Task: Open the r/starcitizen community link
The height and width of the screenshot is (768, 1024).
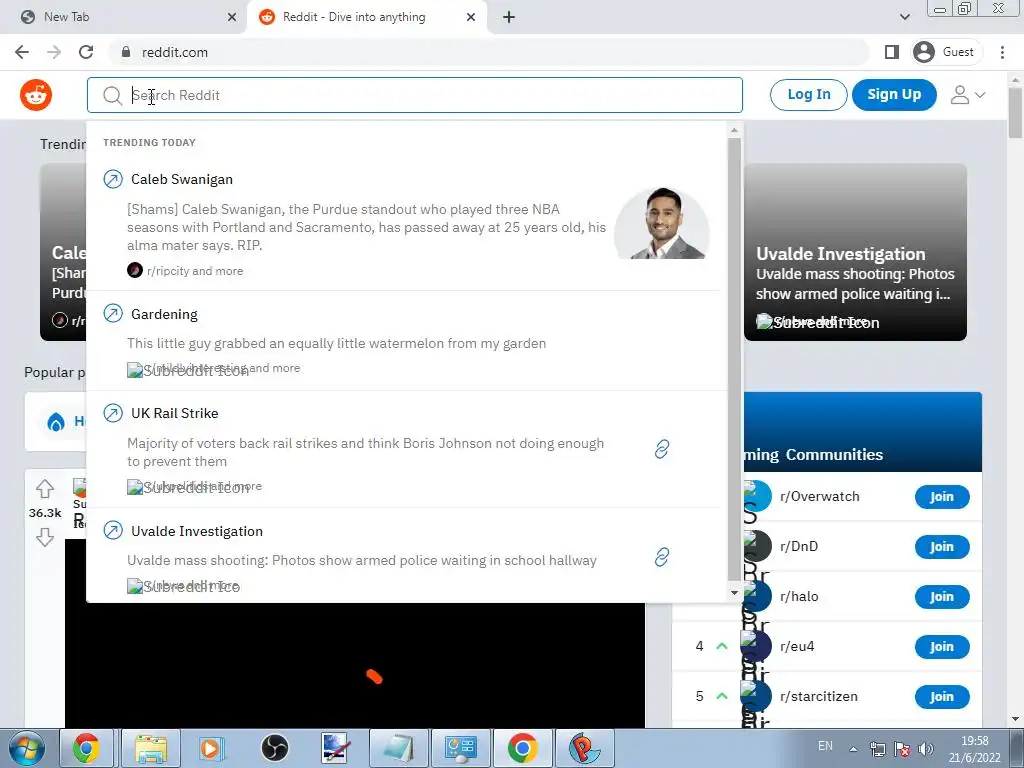Action: point(818,696)
